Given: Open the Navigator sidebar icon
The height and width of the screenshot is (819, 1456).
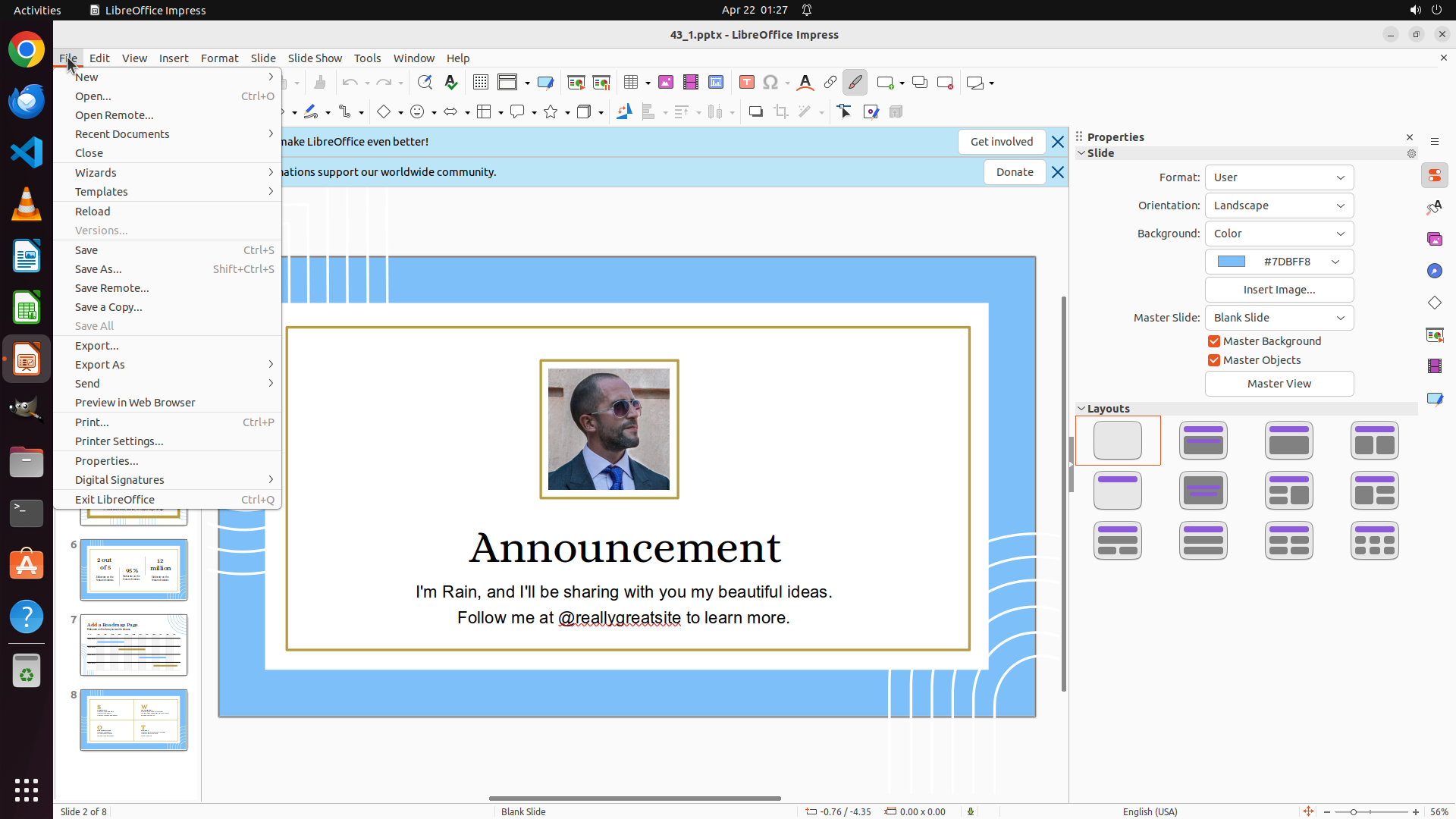Looking at the screenshot, I should coord(1435,271).
